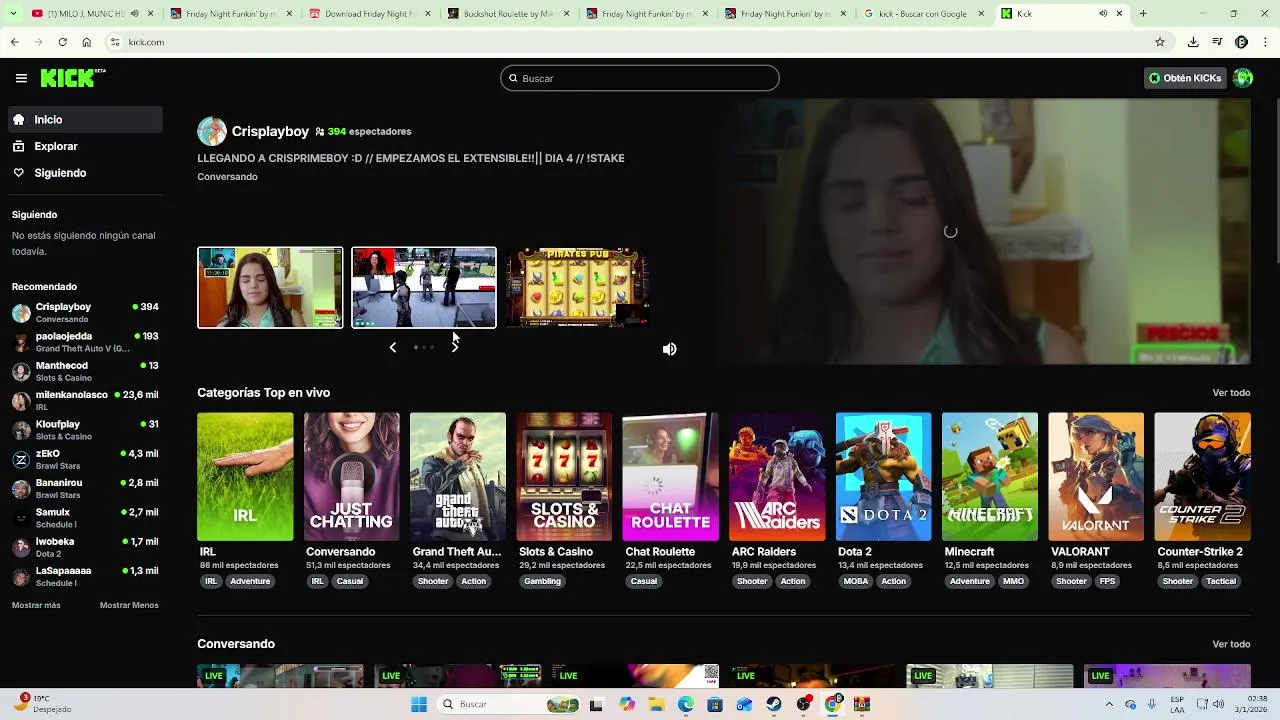Open the Windows Start menu
This screenshot has height=720, width=1280.
[x=419, y=704]
